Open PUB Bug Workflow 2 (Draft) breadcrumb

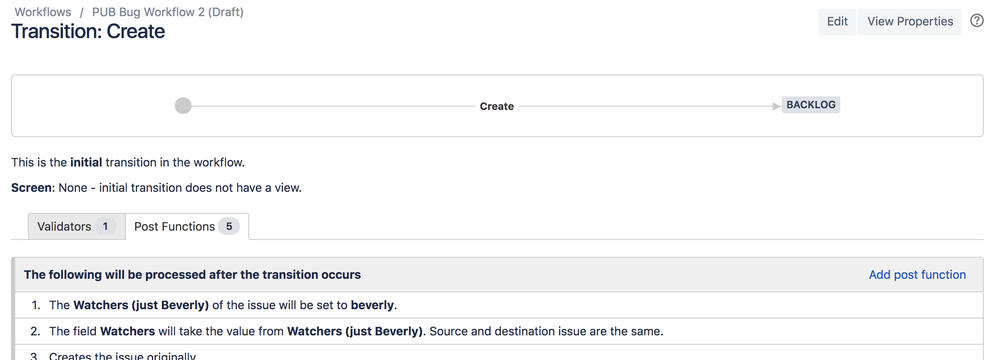(x=168, y=12)
